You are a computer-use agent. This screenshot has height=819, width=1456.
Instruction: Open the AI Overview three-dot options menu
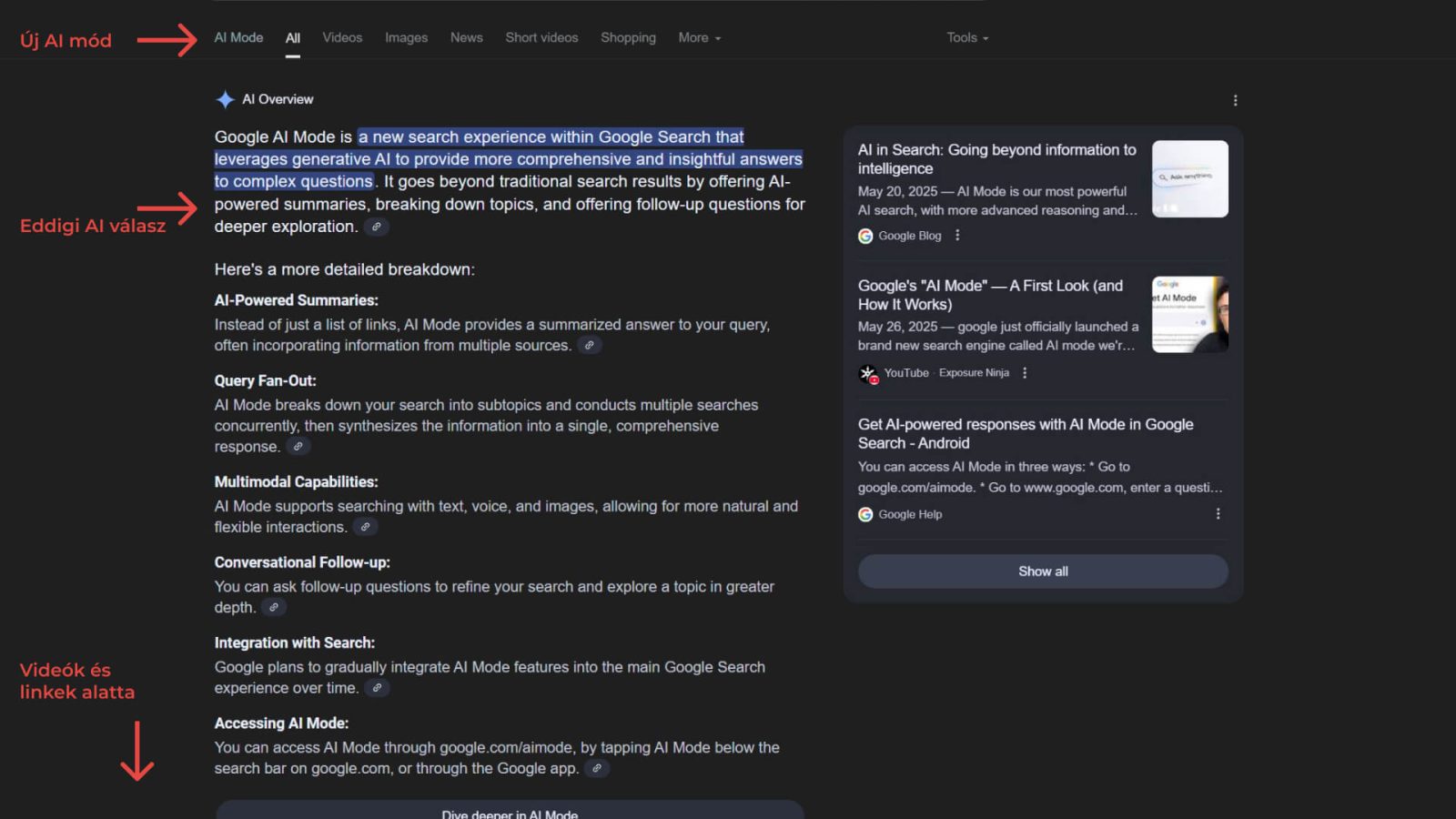coord(1235,100)
